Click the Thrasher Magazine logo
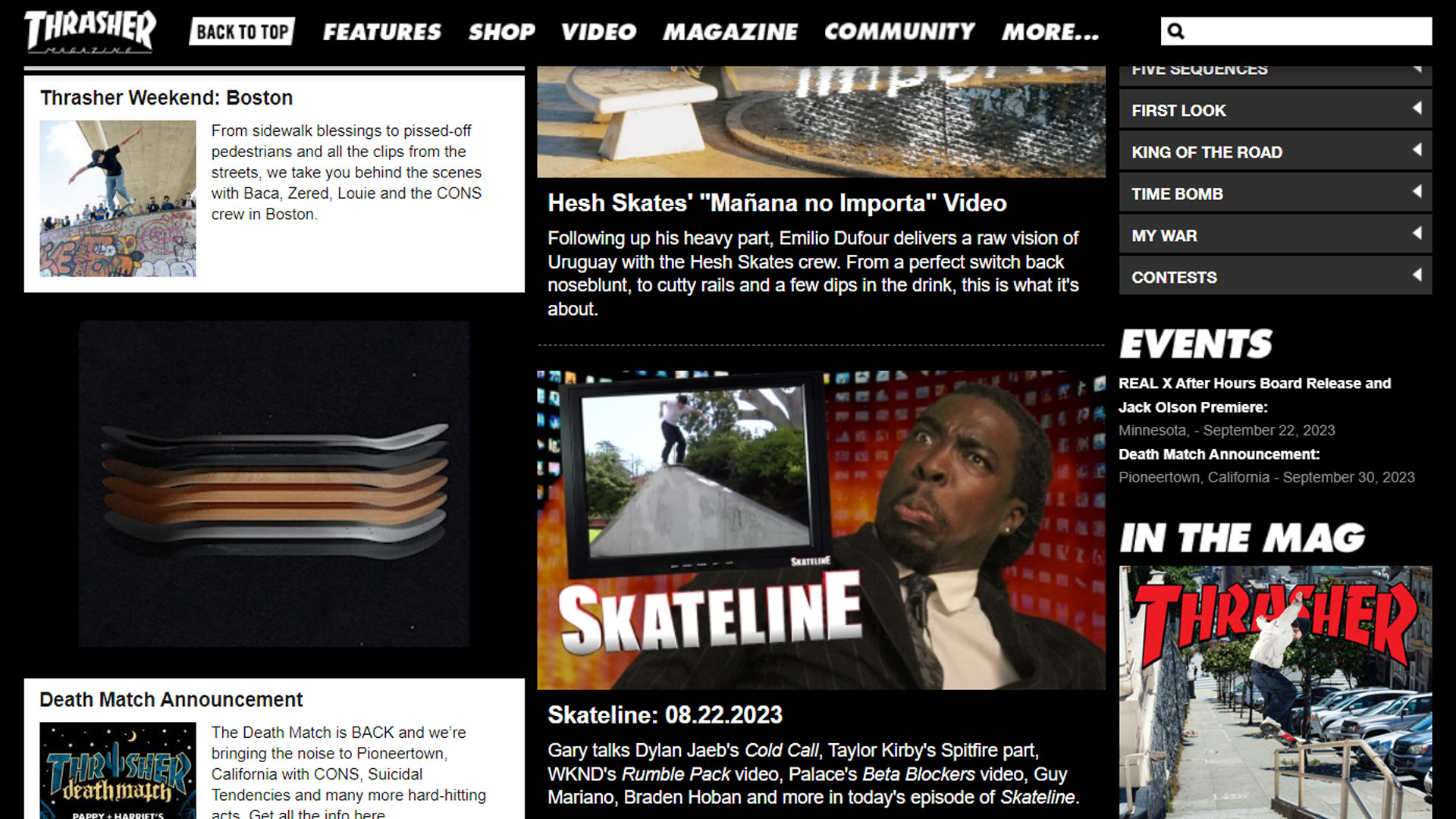The height and width of the screenshot is (819, 1456). tap(90, 31)
